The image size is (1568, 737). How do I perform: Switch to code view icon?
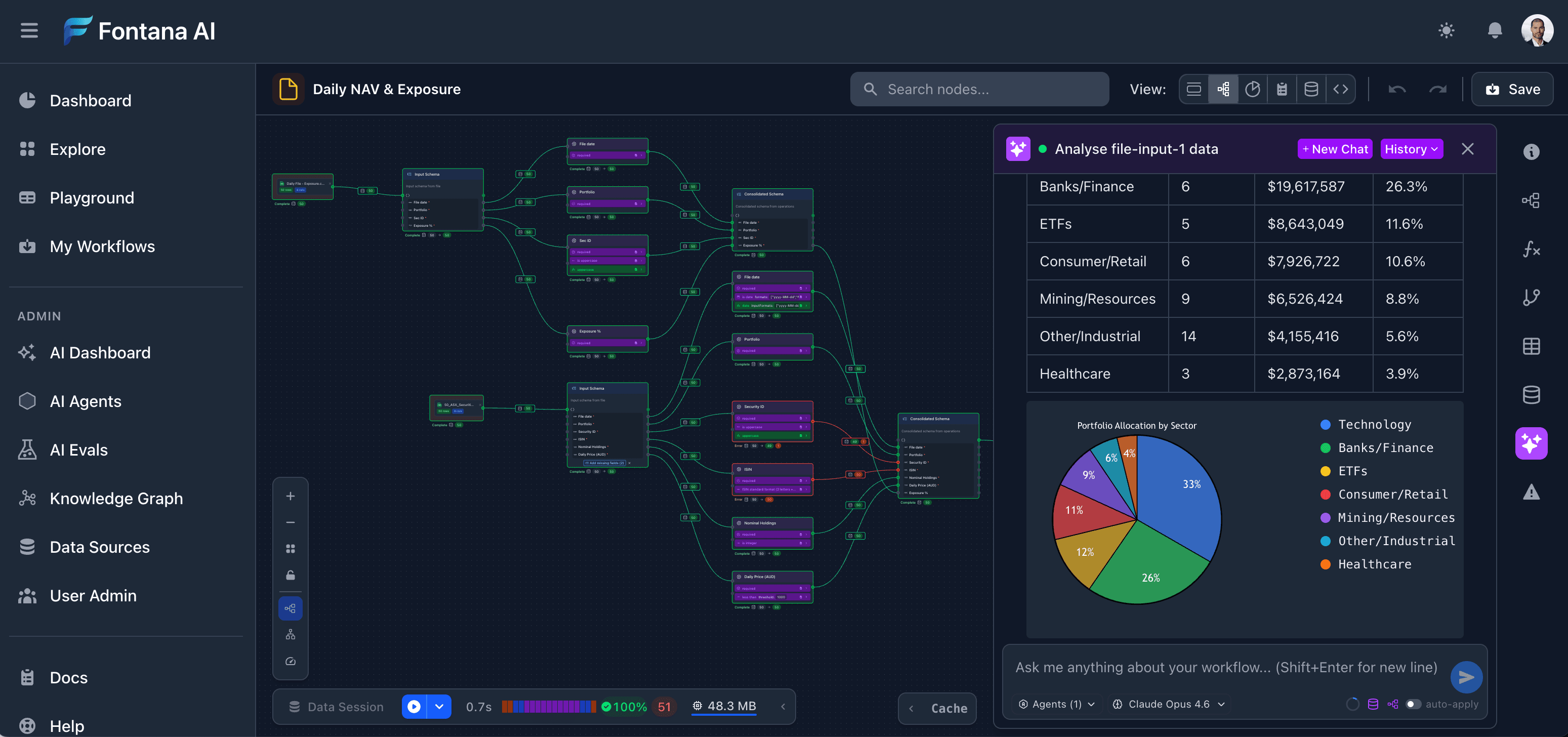(x=1340, y=90)
